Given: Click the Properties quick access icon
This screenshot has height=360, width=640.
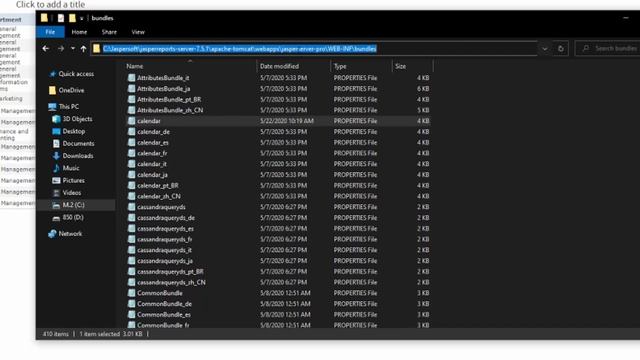Looking at the screenshot, I should tap(61, 18).
